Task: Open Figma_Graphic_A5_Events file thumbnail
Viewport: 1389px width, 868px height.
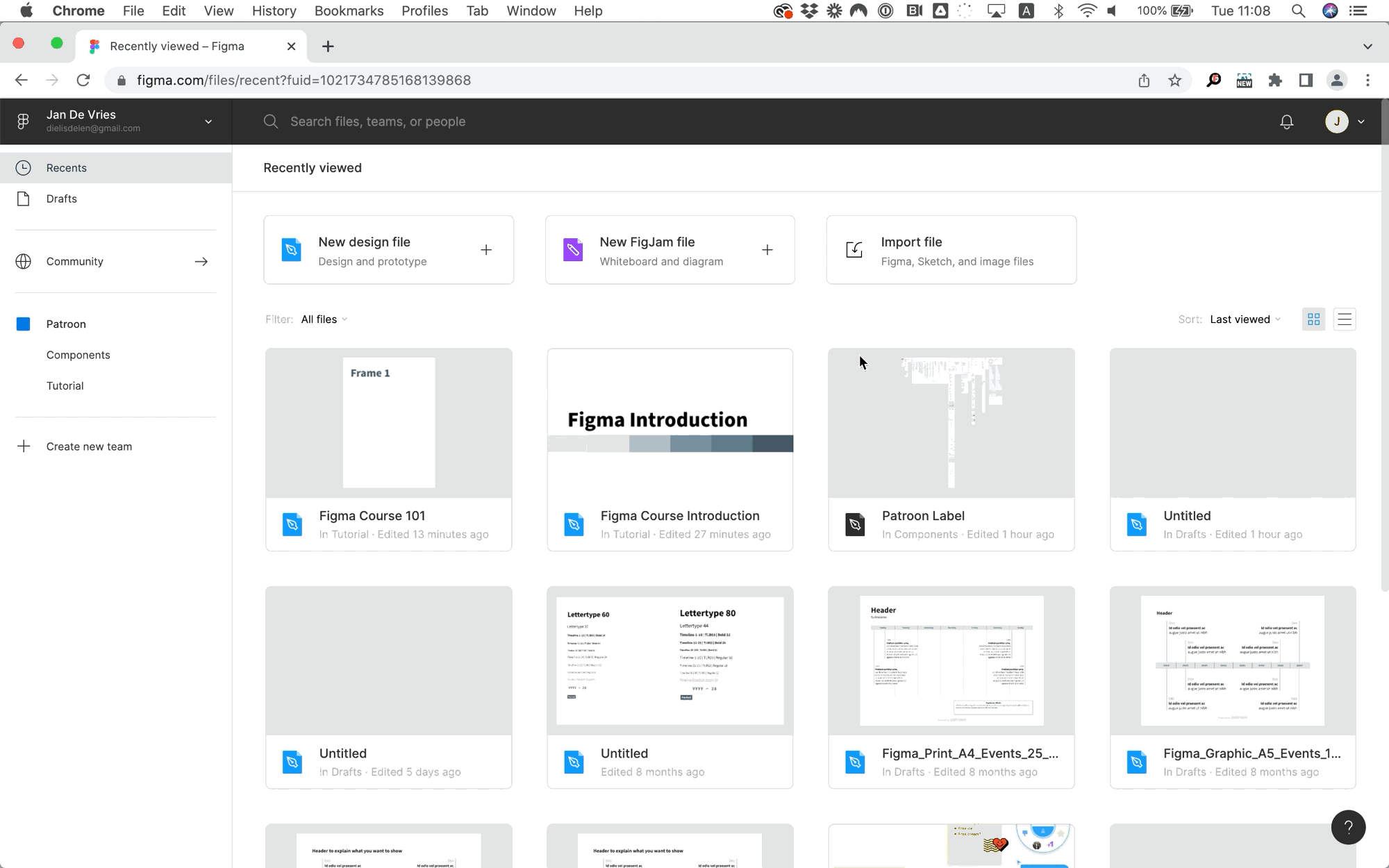Action: [x=1233, y=660]
